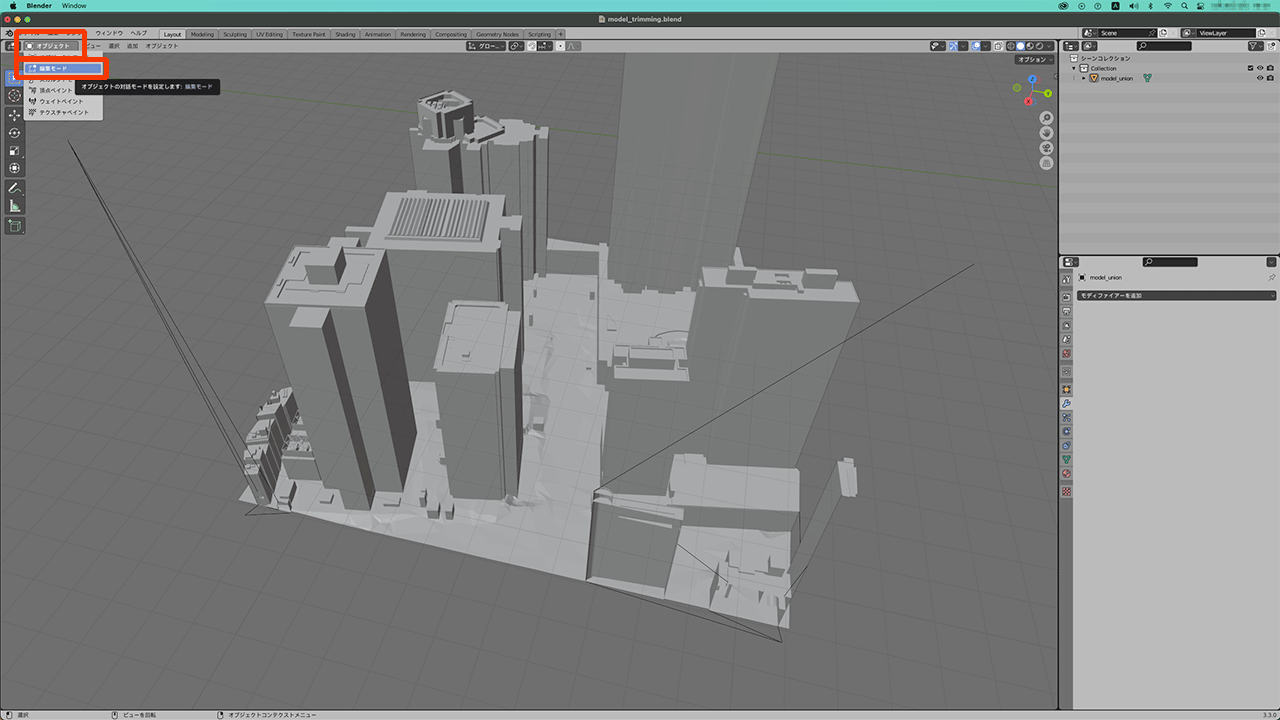This screenshot has width=1280, height=720.
Task: Switch to the Shading workspace tab
Action: click(346, 34)
